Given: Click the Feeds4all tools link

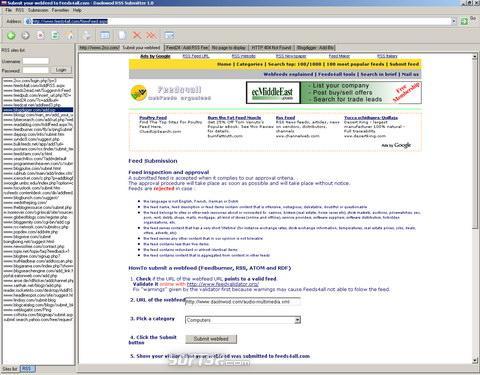Looking at the screenshot, I should click(337, 74).
